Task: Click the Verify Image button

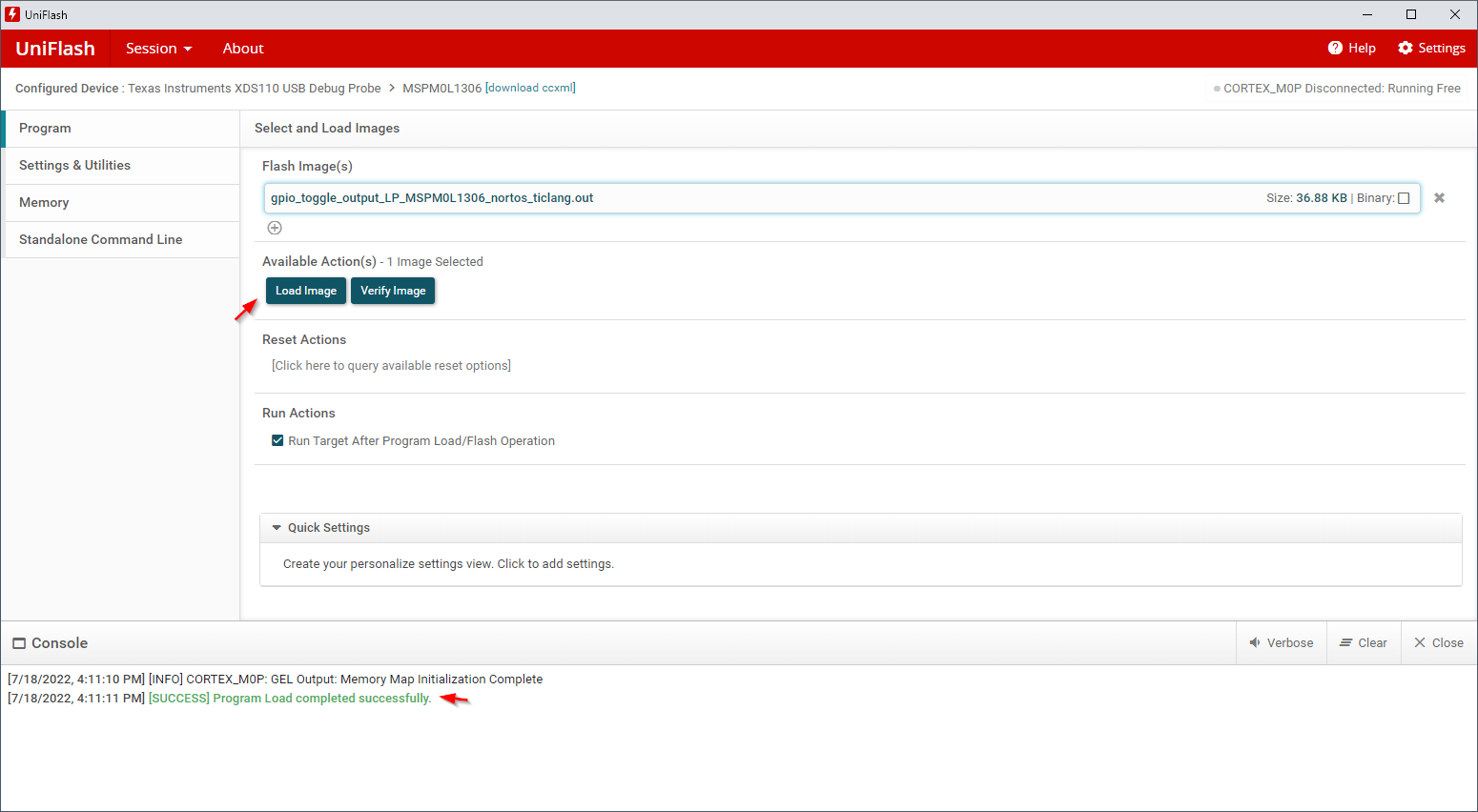Action: click(393, 291)
